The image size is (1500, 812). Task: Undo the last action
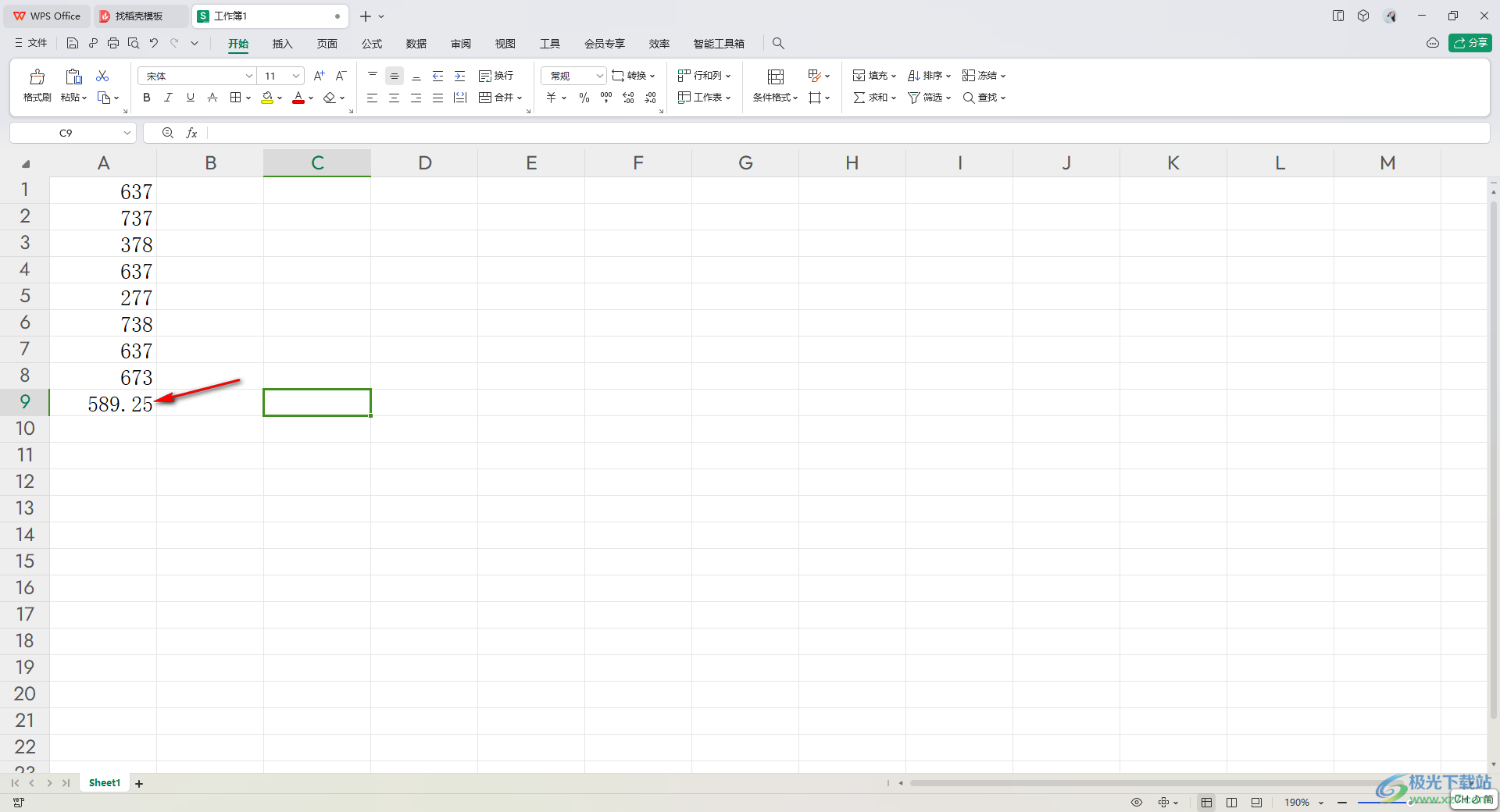click(x=154, y=43)
